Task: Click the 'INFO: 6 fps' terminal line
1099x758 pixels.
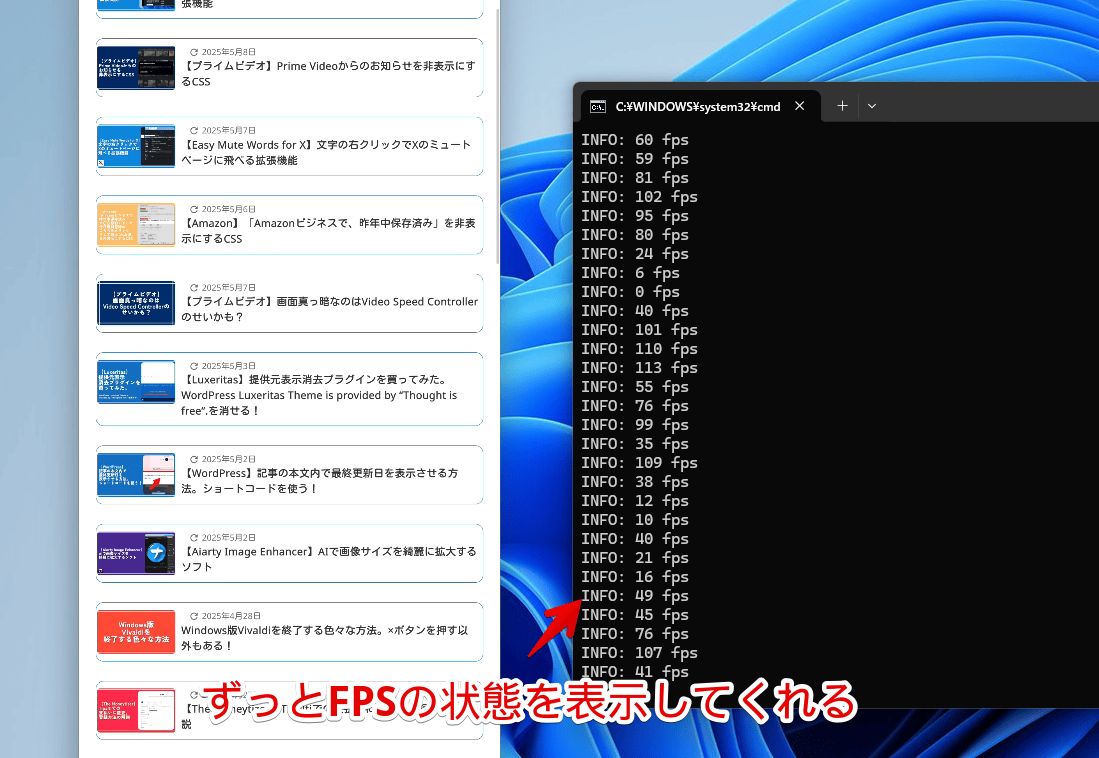Action: coord(630,273)
